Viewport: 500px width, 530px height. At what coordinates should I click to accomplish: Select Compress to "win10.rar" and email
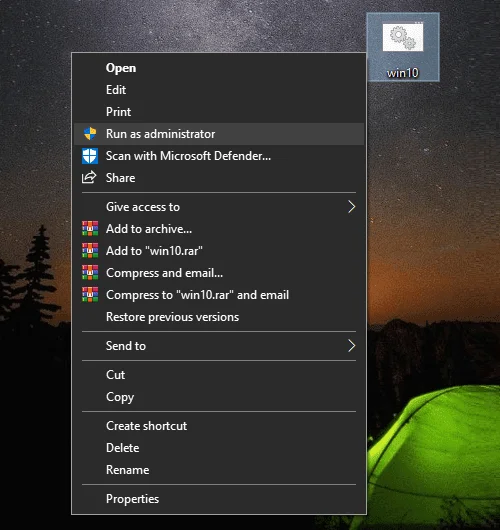coord(219,295)
